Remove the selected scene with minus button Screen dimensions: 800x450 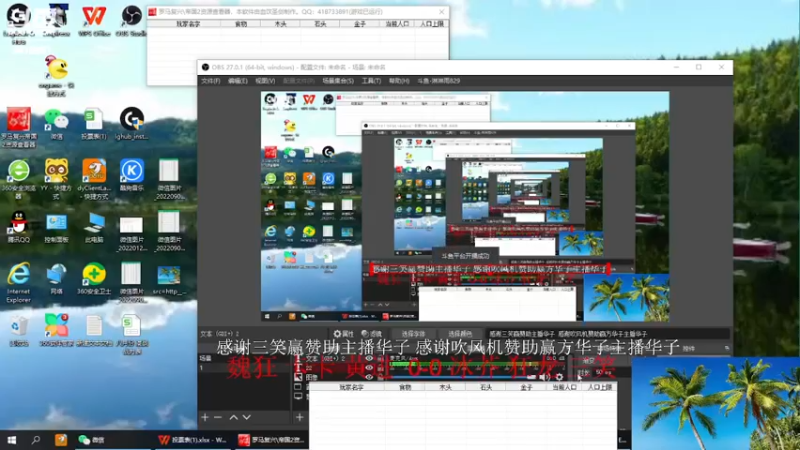pyautogui.click(x=218, y=417)
